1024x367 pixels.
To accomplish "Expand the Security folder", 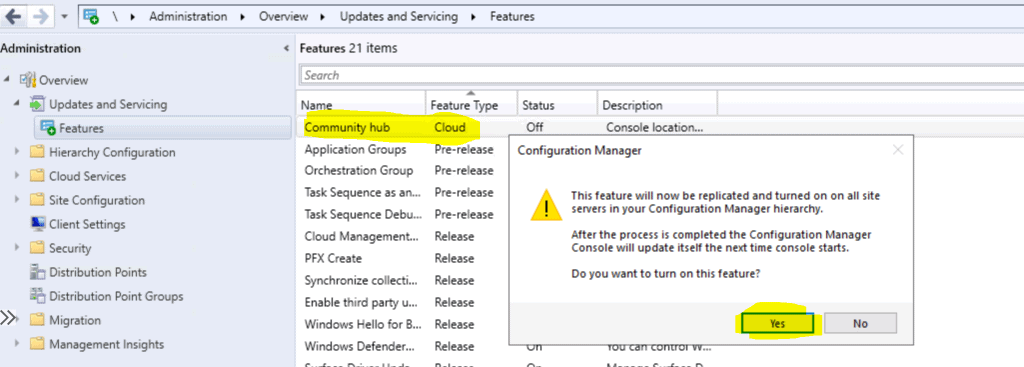I will tap(17, 248).
